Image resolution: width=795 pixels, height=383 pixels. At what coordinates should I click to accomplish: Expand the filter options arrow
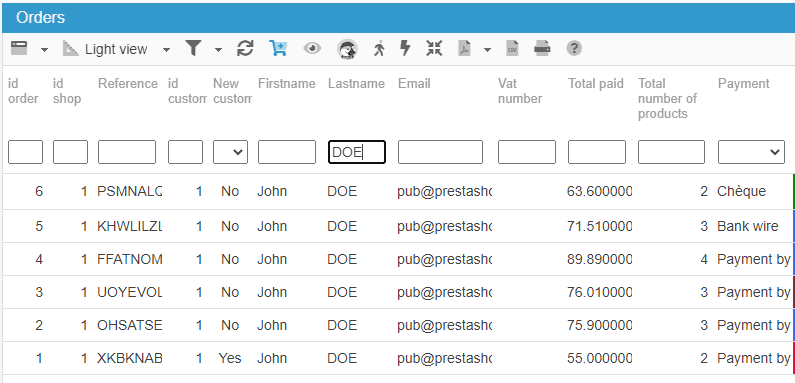pyautogui.click(x=218, y=50)
